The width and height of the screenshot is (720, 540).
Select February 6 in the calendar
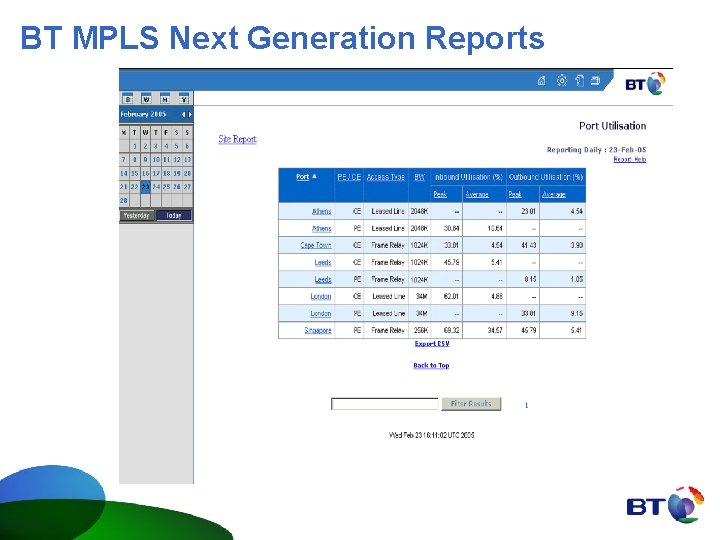pyautogui.click(x=187, y=146)
